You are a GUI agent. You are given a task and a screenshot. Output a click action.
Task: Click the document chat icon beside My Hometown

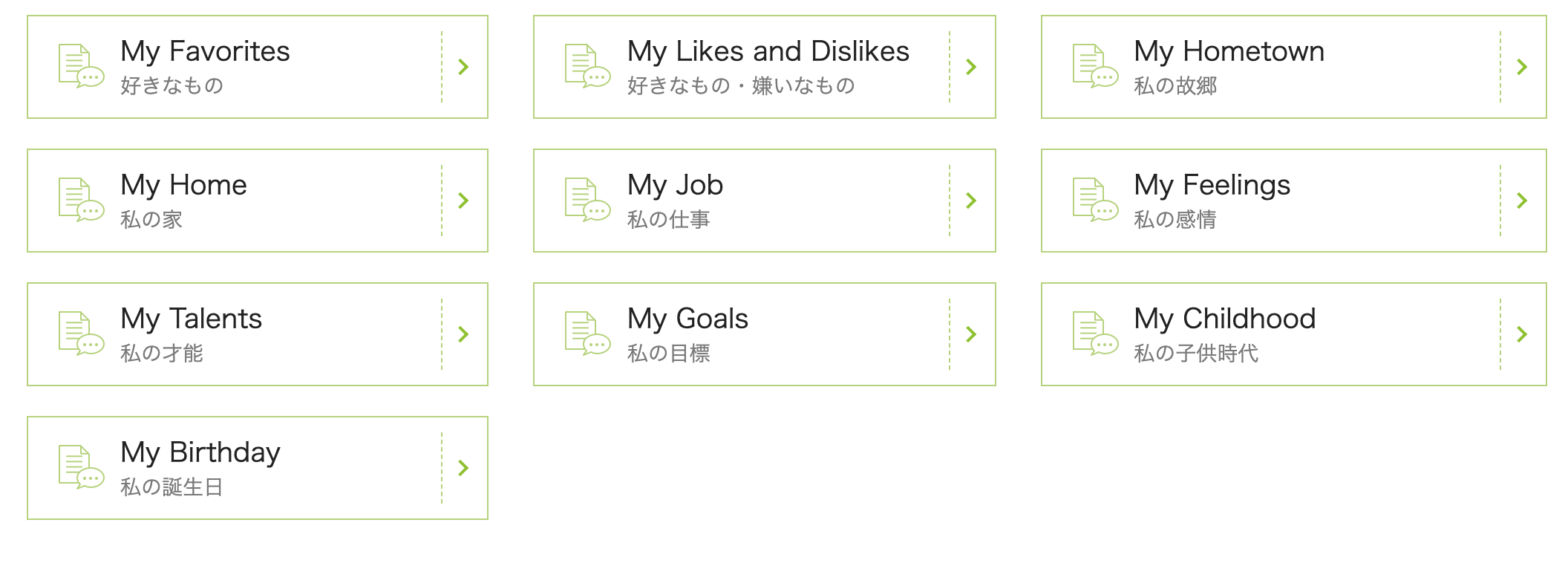(1095, 66)
